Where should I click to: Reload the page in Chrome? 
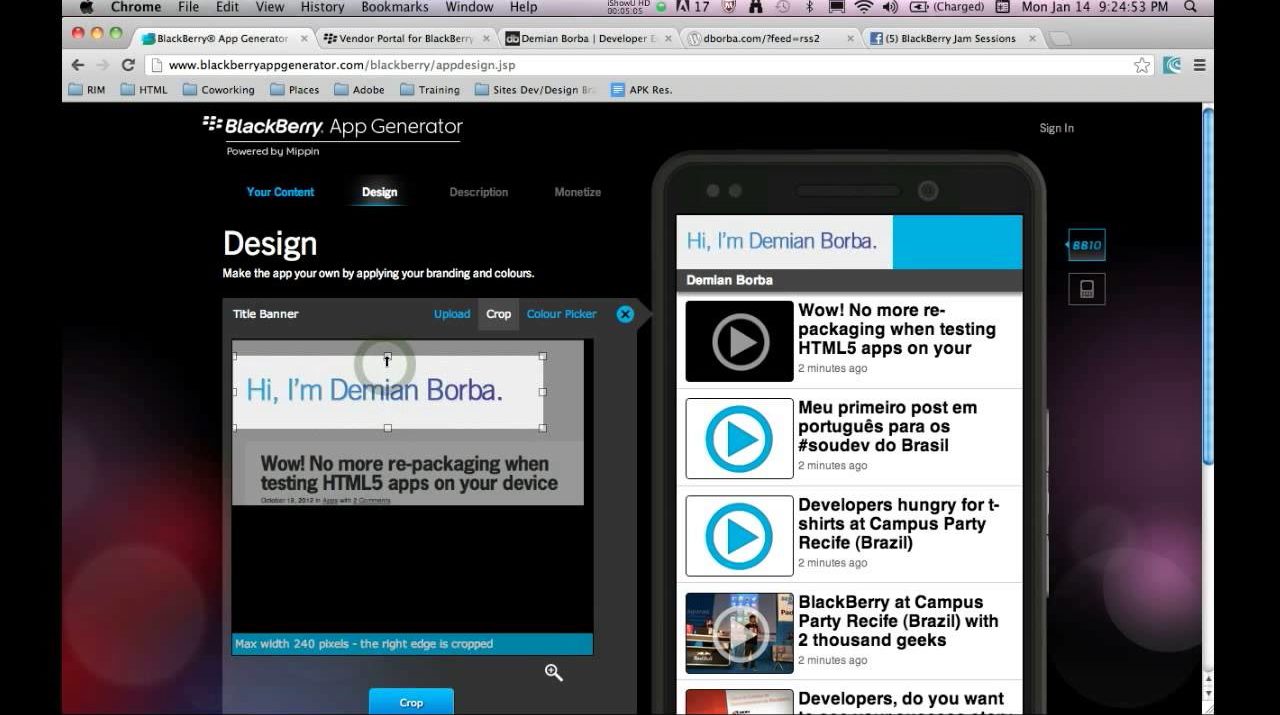[x=128, y=65]
